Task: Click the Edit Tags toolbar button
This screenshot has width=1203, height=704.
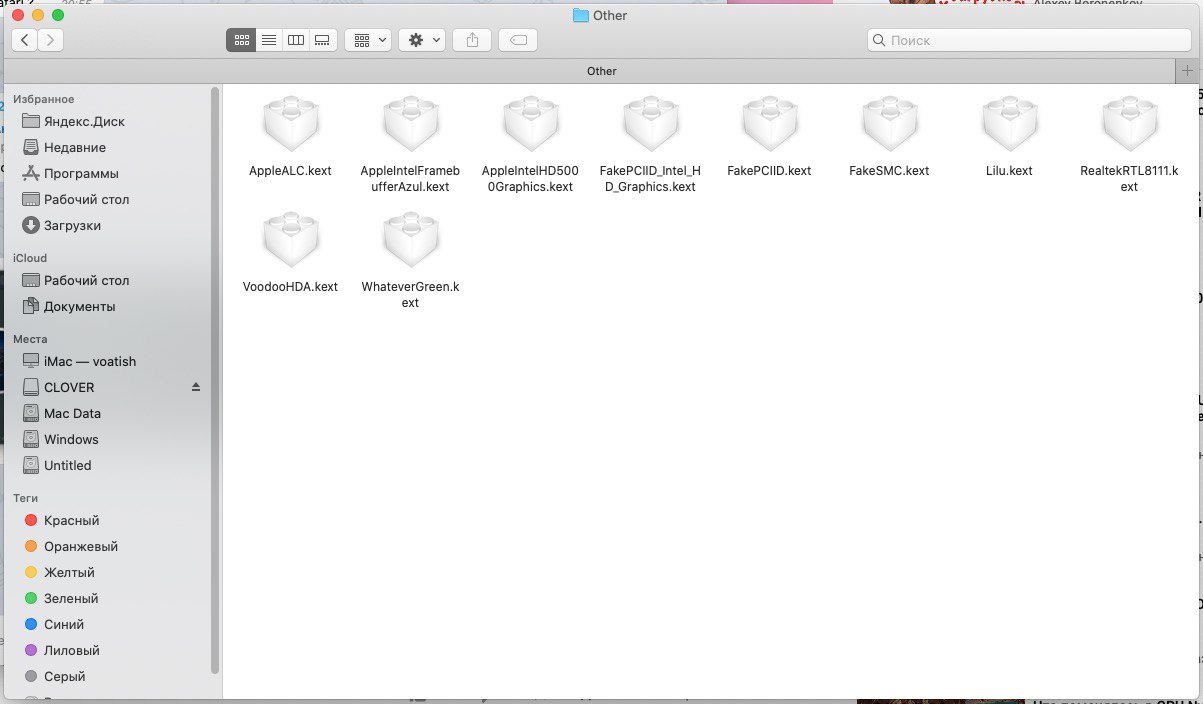Action: 518,40
